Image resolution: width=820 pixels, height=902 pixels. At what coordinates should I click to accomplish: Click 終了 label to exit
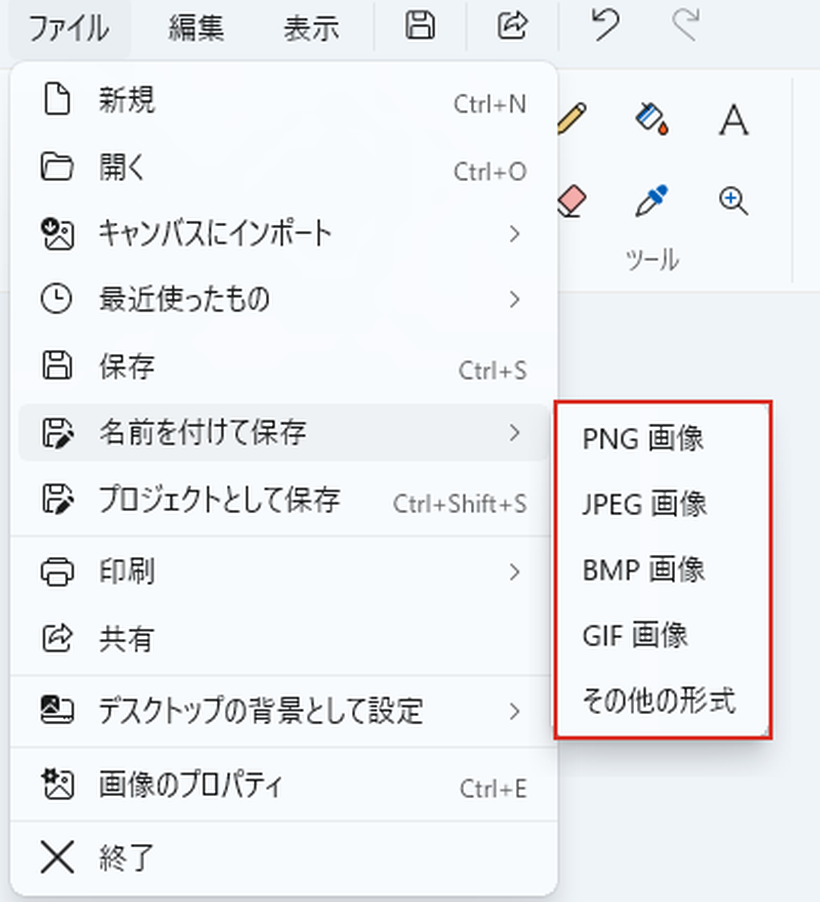(x=127, y=858)
